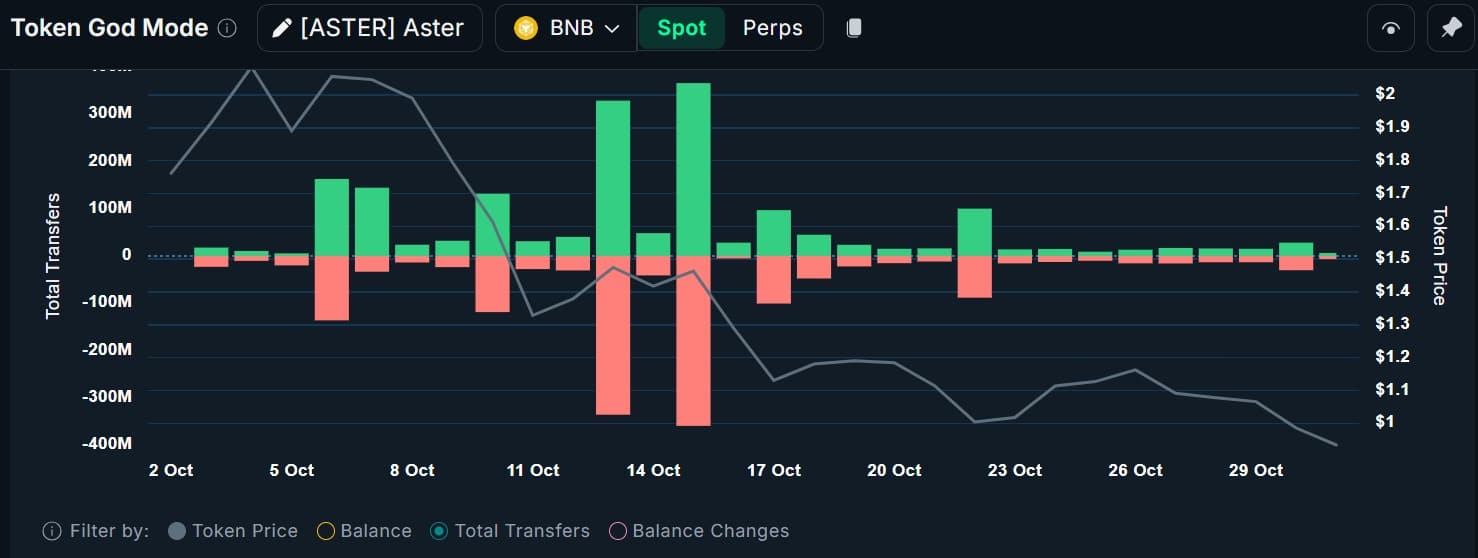The image size is (1478, 558).
Task: Click the green bar near 22 Oct
Action: (974, 232)
